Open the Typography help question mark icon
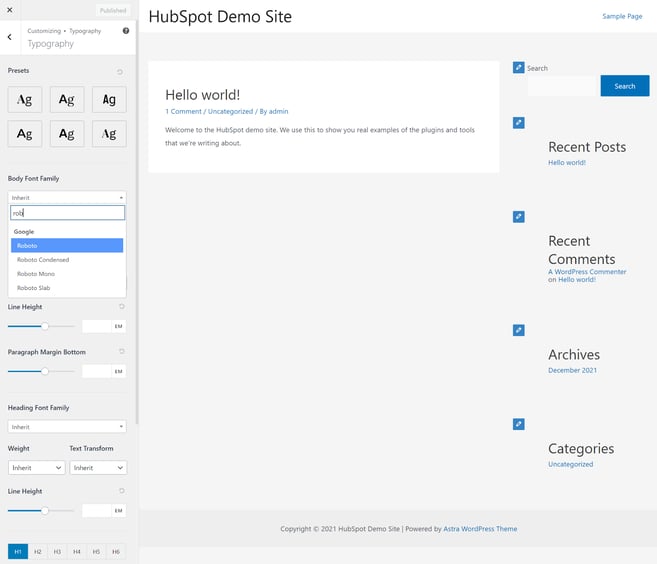 126,31
